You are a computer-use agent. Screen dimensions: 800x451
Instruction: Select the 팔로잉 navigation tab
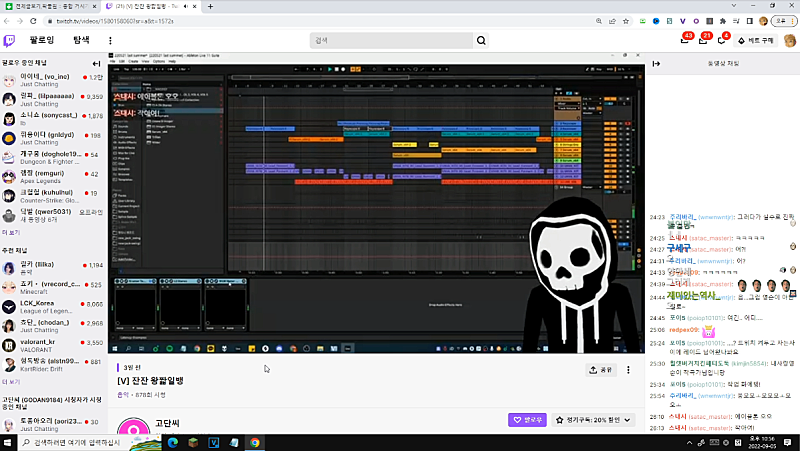click(x=43, y=41)
